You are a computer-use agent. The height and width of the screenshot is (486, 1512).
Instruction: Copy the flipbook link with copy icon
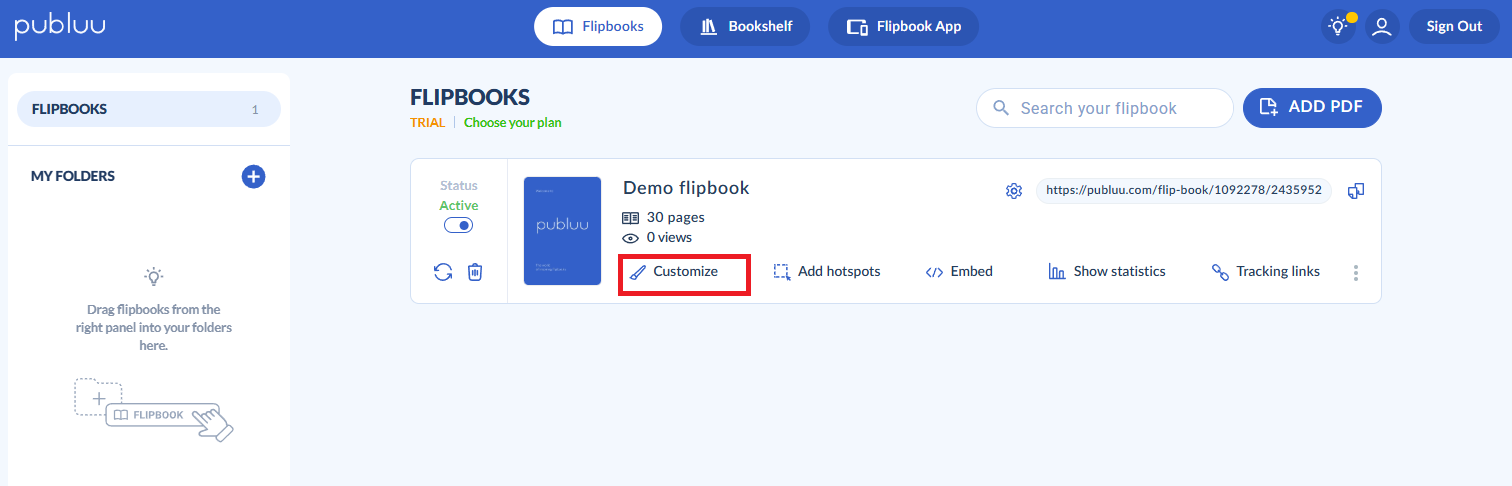click(x=1356, y=191)
